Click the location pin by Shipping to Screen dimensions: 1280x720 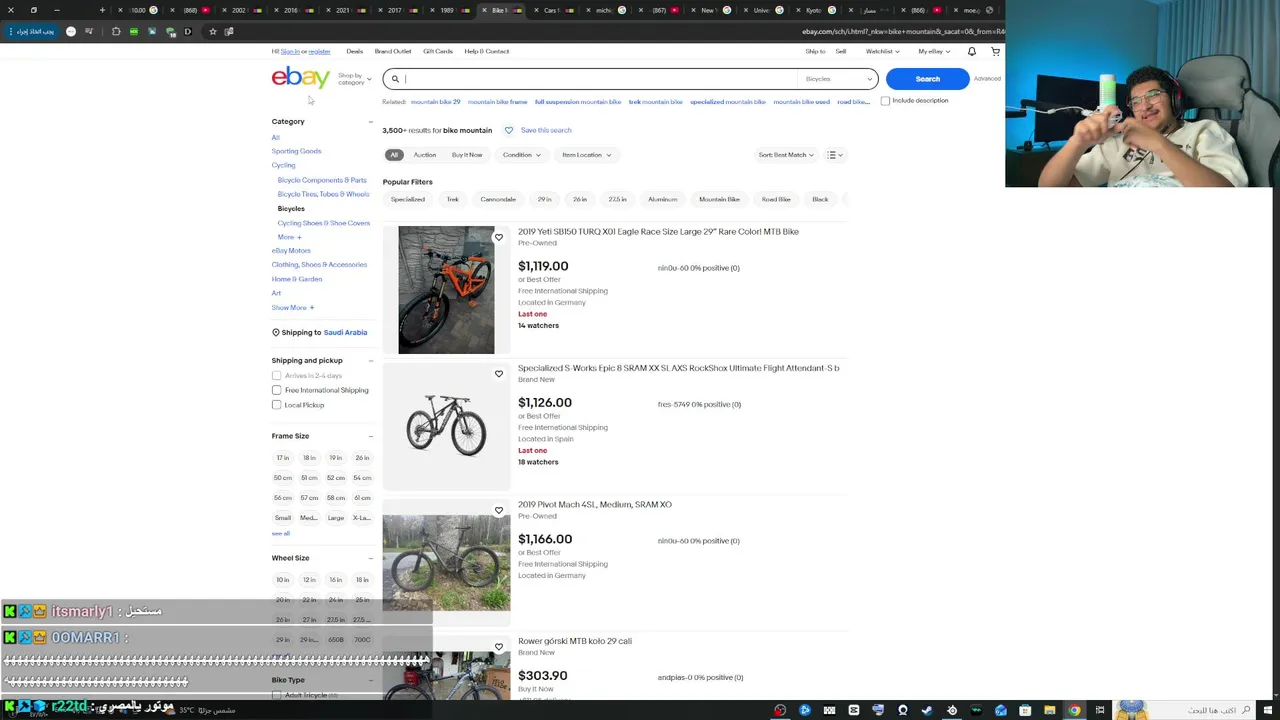276,332
